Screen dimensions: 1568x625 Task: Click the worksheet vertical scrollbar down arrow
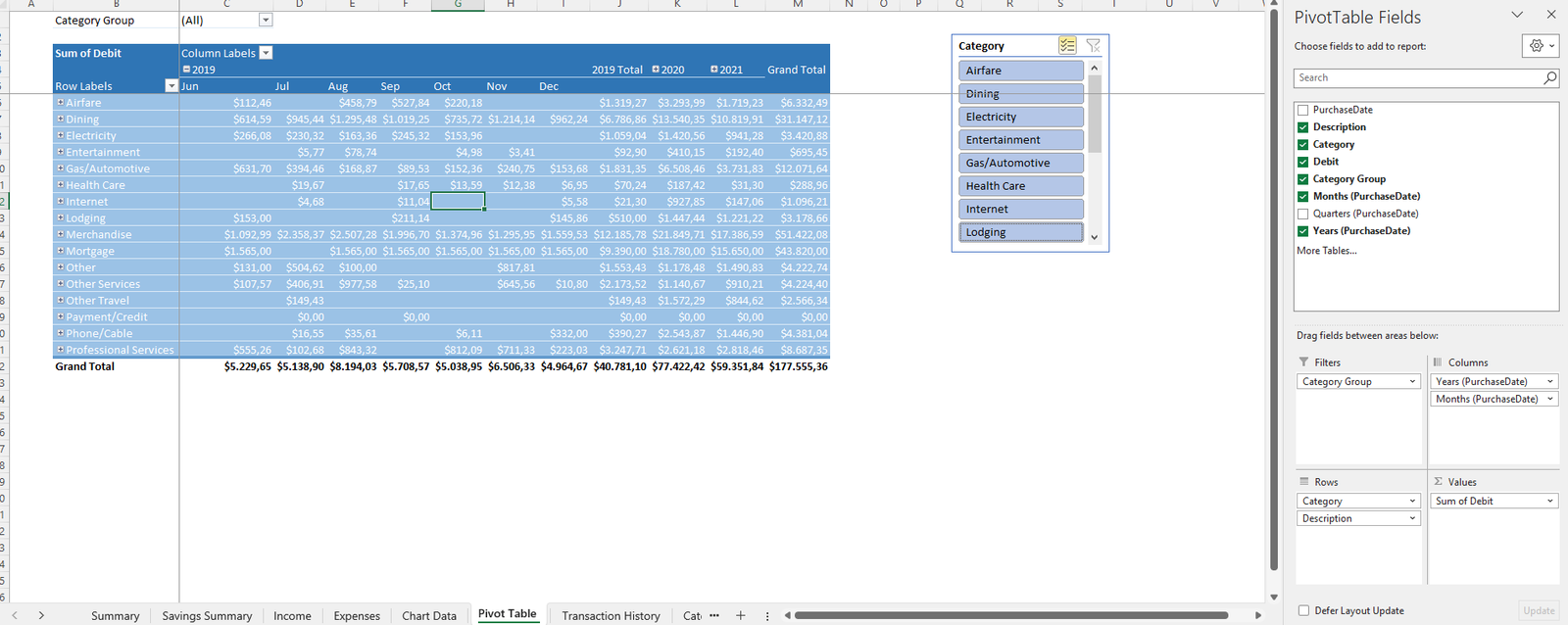(1274, 597)
